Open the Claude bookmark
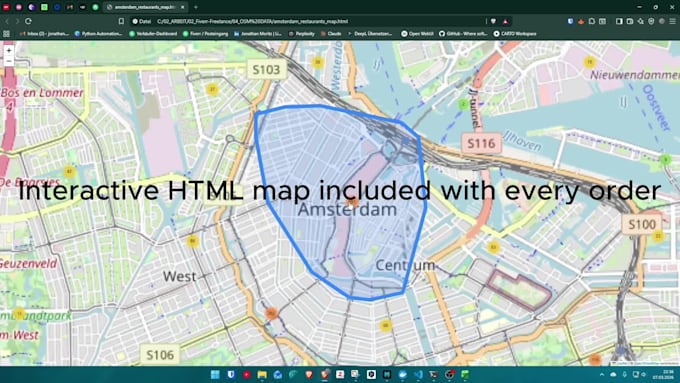Screen dimensions: 680x383 [331, 33]
